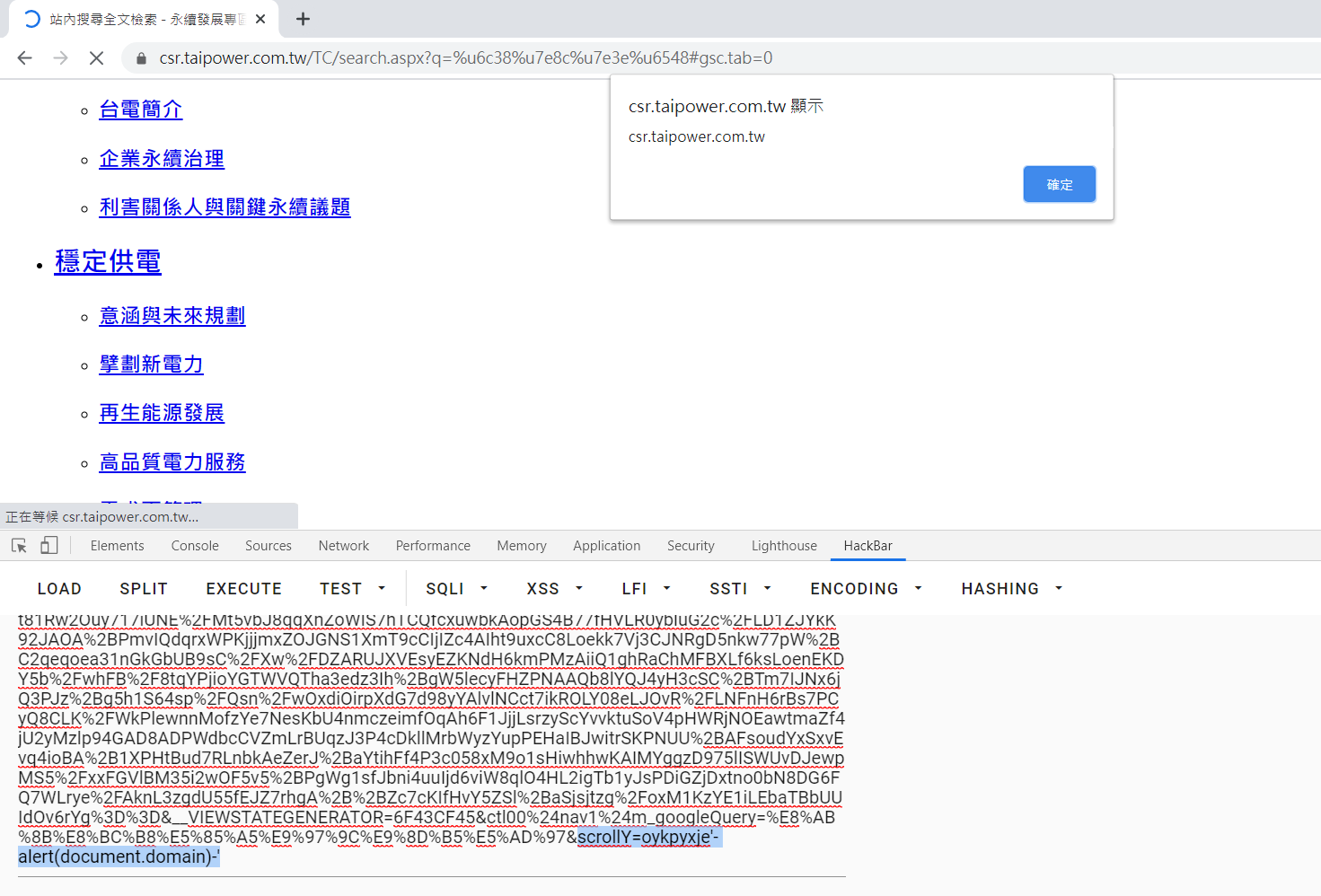This screenshot has width=1321, height=896.
Task: Switch to the Memory tab
Action: [522, 546]
